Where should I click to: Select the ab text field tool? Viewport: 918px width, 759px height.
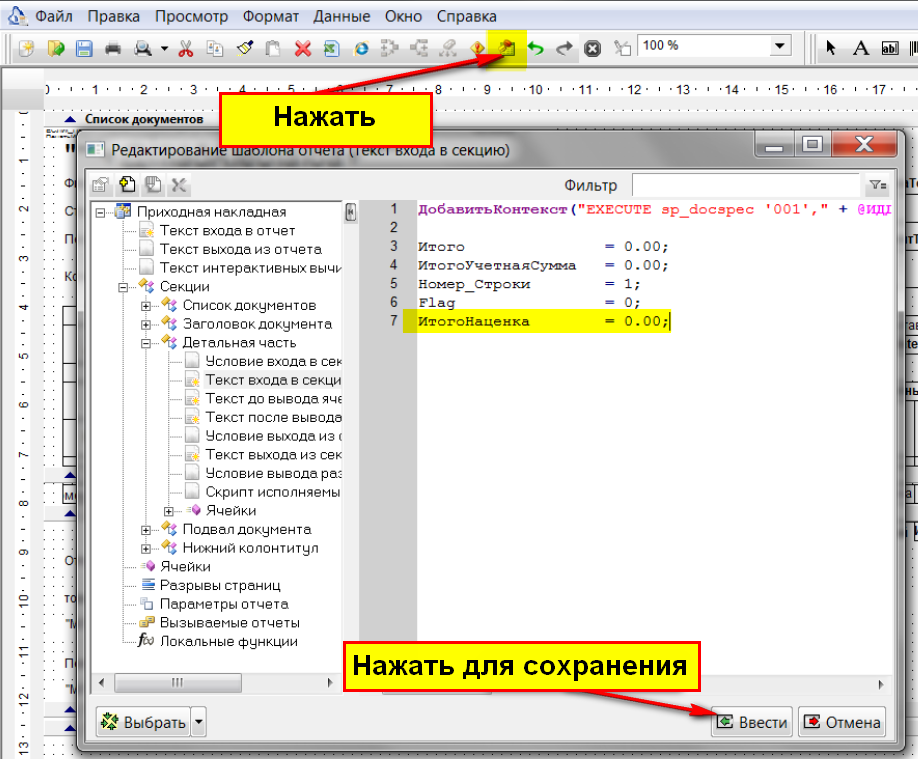pyautogui.click(x=889, y=48)
